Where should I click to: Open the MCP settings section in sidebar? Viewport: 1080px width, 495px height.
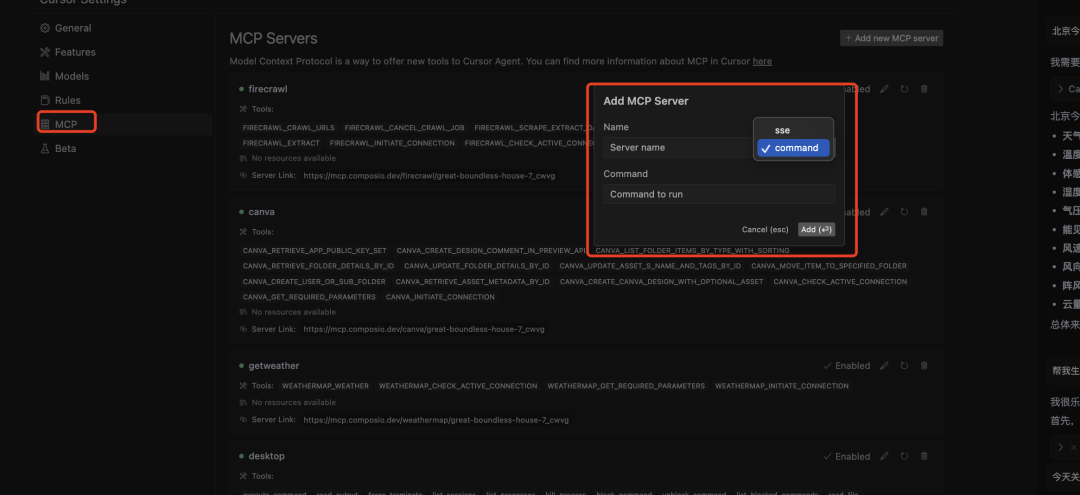click(x=66, y=124)
